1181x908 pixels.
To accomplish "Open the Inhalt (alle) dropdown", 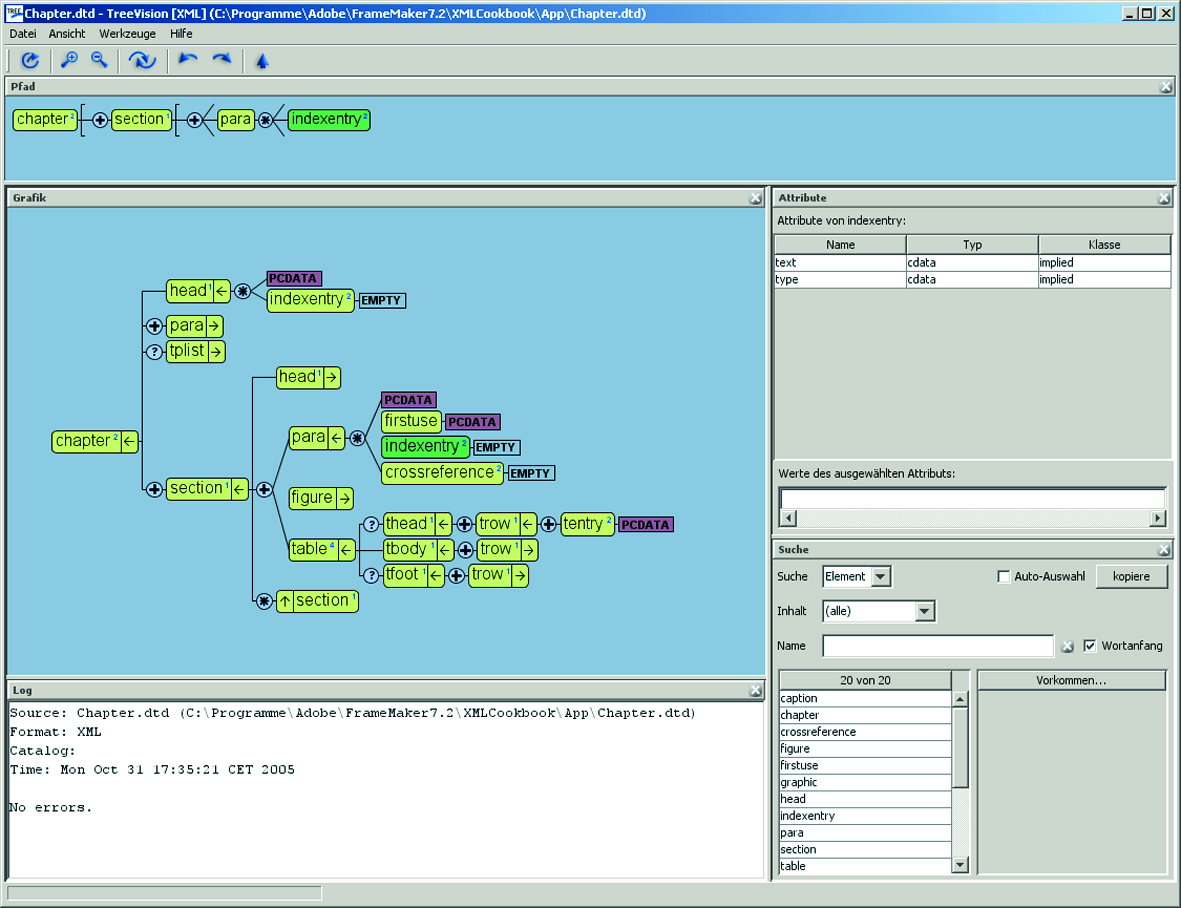I will (x=924, y=611).
